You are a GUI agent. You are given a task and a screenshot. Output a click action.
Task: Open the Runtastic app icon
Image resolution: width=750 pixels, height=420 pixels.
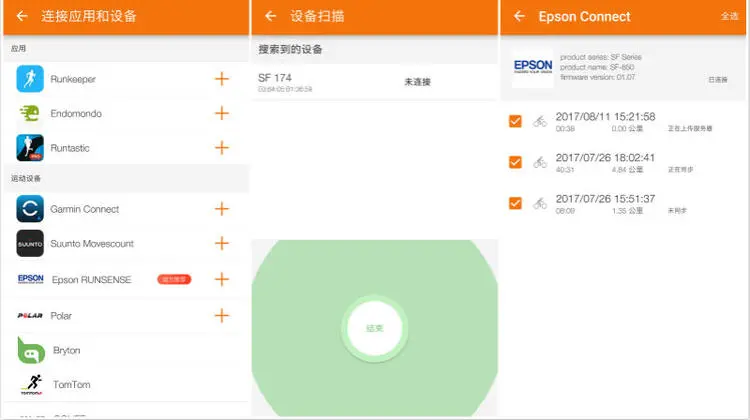[30, 148]
